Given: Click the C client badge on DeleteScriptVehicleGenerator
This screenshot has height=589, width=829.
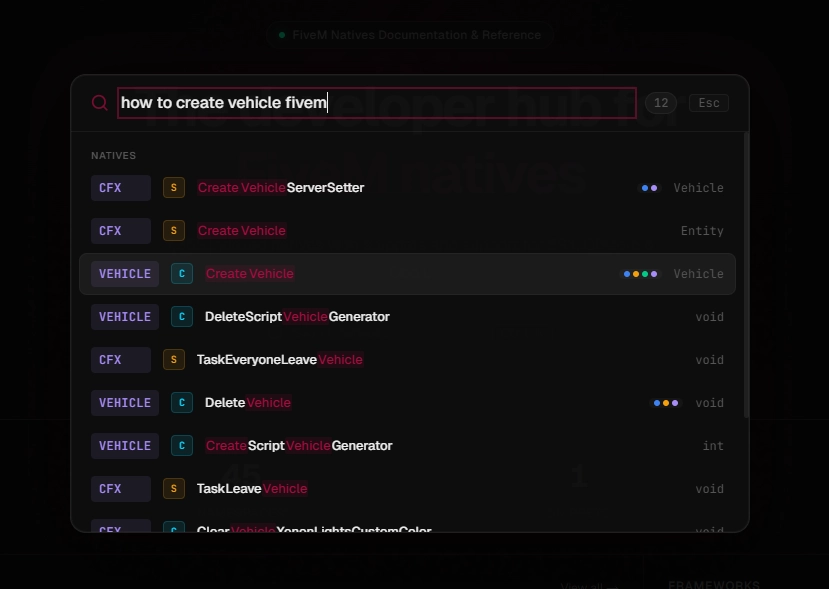Looking at the screenshot, I should tap(182, 316).
